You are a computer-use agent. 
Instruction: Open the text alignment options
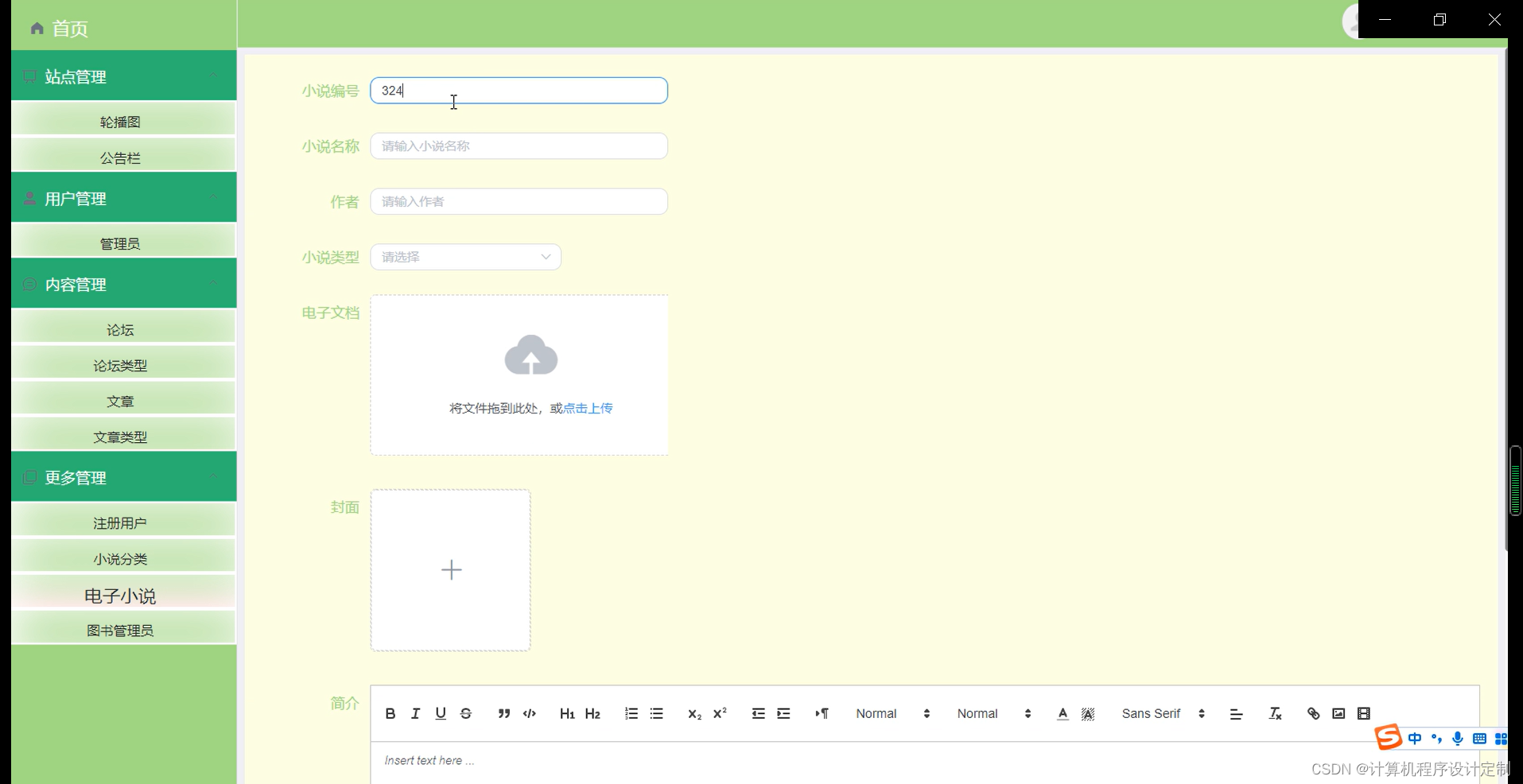(1236, 713)
